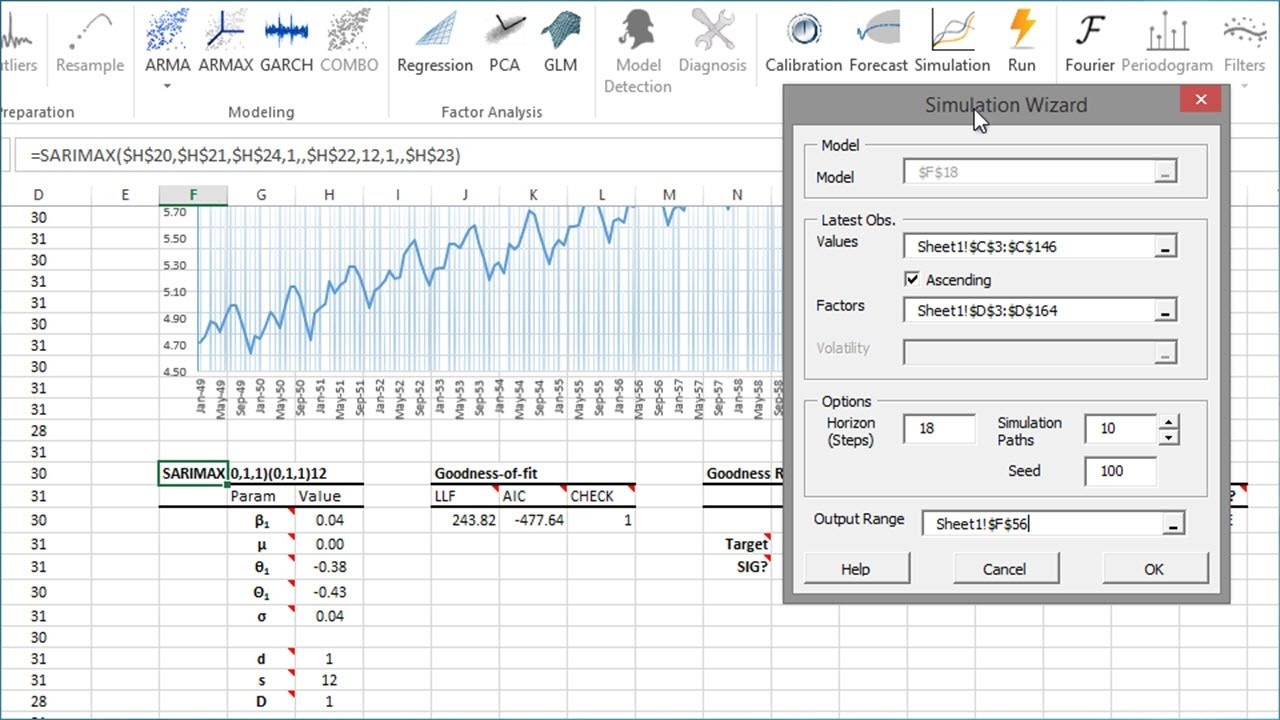Viewport: 1280px width, 720px height.
Task: Launch the ARMAX model wizard
Action: (225, 42)
